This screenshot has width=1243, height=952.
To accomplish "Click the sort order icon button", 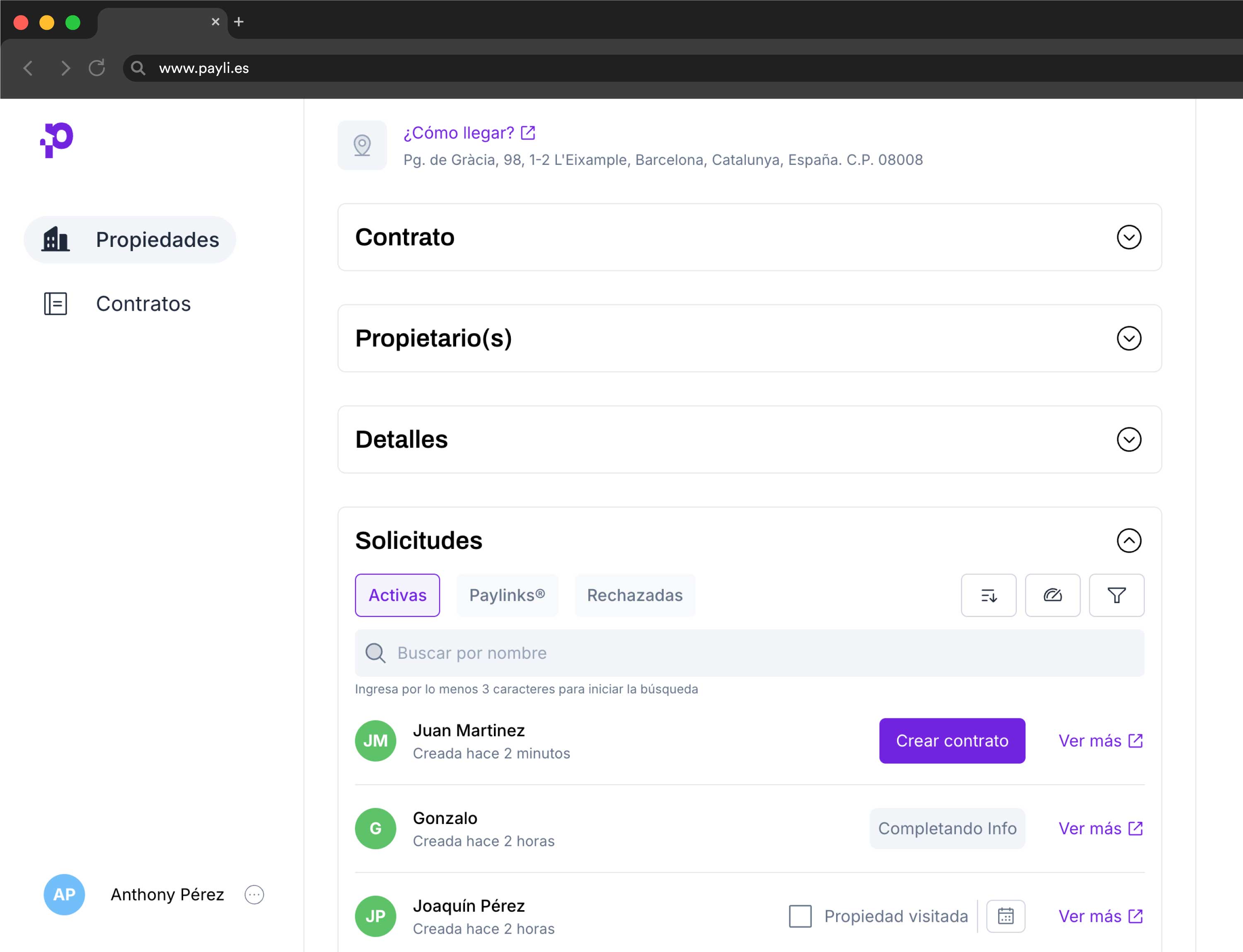I will point(988,595).
